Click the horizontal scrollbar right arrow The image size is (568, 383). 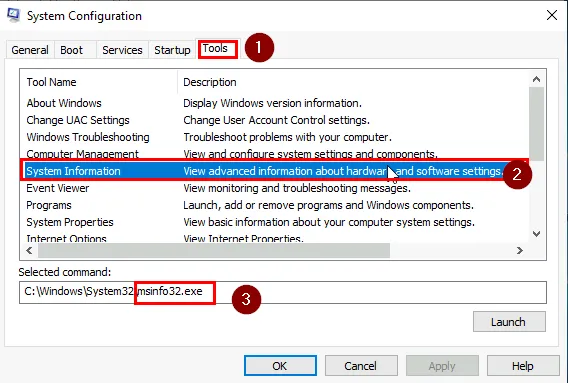(520, 250)
